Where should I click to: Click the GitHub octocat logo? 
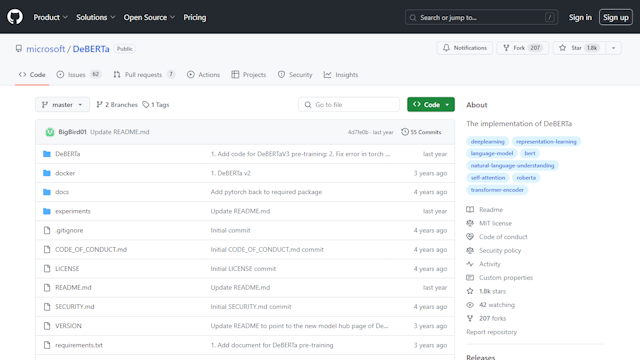15,17
